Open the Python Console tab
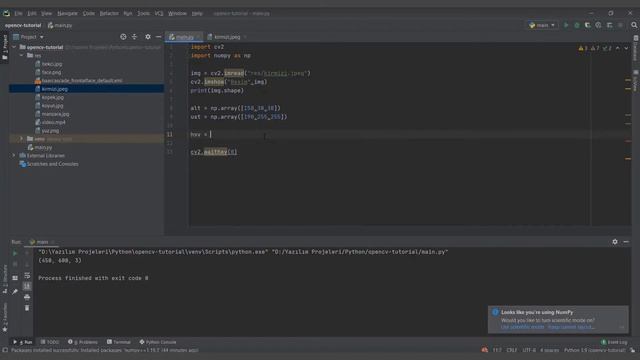Image resolution: width=640 pixels, height=360 pixels. 158,342
